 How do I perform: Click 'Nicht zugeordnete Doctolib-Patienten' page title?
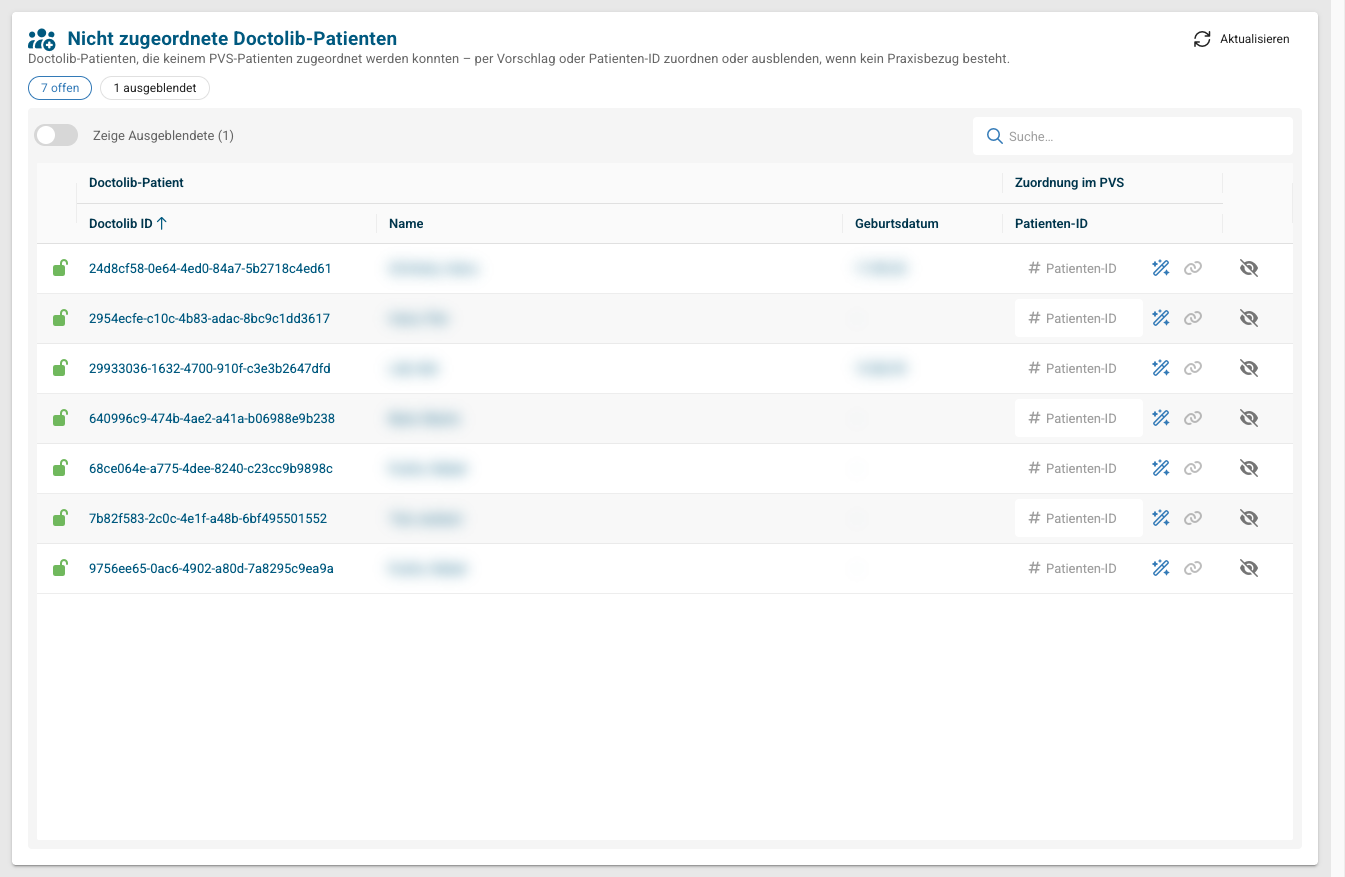coord(232,39)
